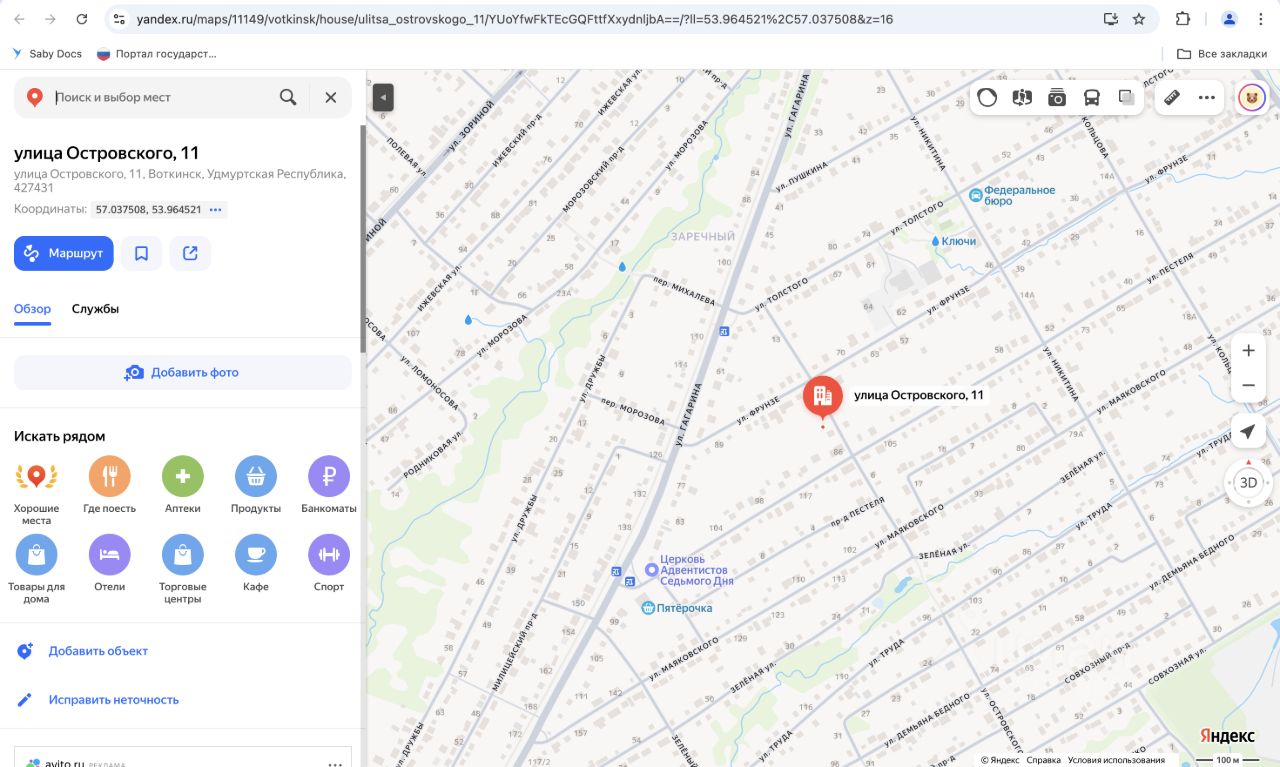Open the Пятёрочка place on the map
This screenshot has width=1280, height=767.
(677, 608)
